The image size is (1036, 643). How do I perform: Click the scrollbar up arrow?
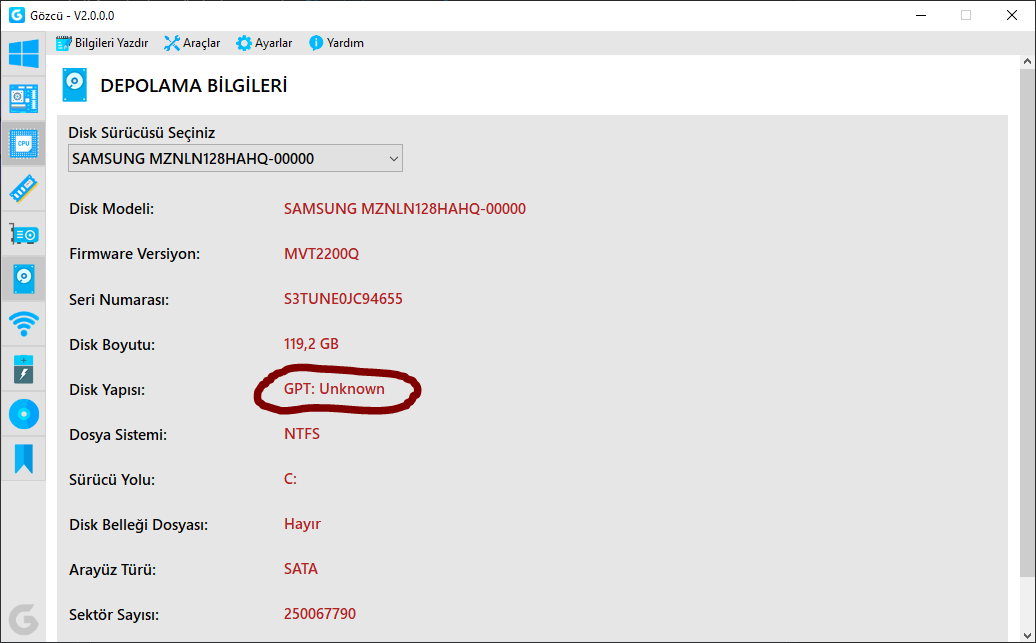pos(1027,61)
